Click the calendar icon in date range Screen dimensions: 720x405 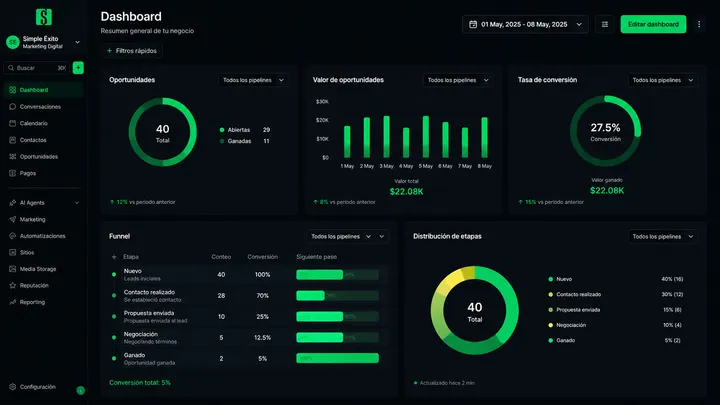click(473, 24)
